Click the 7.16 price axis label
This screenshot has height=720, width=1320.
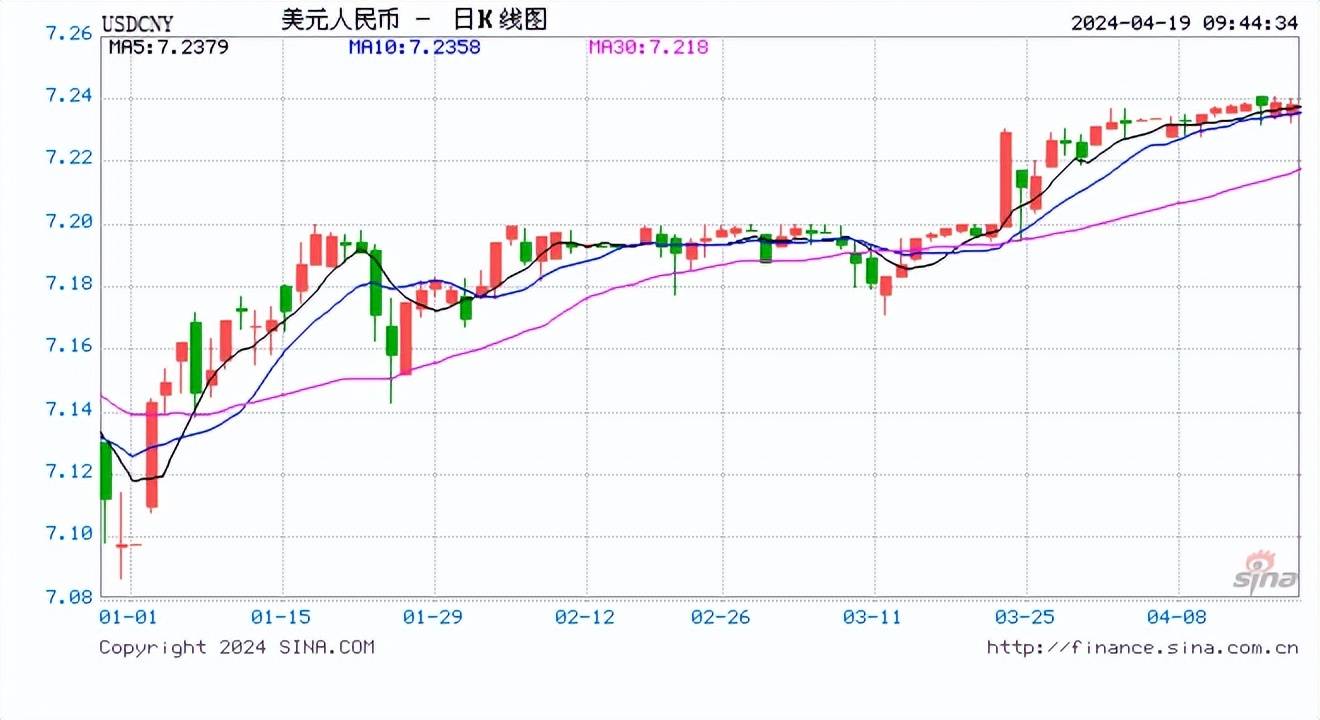coord(70,347)
